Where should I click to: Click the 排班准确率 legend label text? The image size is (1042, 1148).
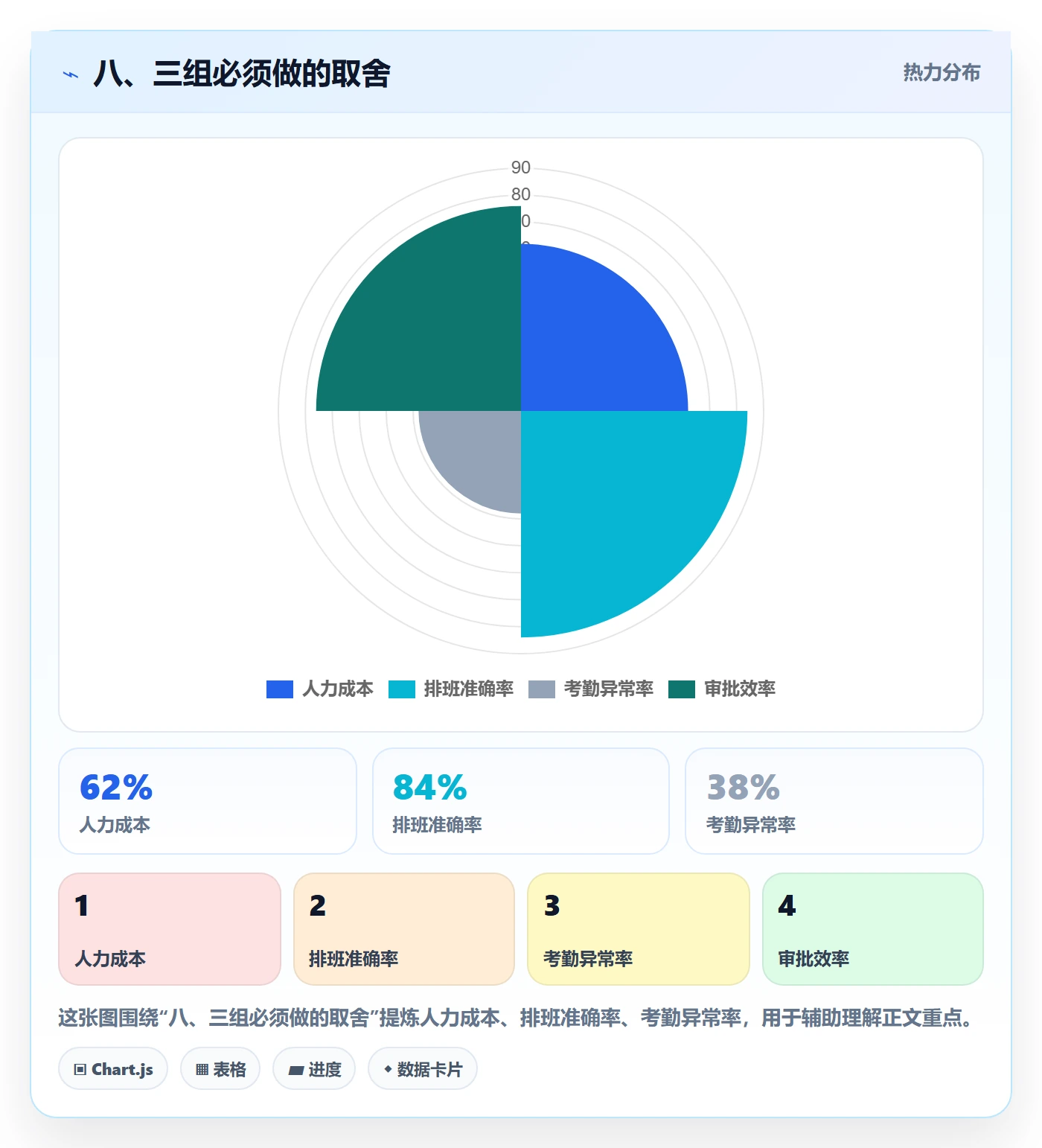469,689
